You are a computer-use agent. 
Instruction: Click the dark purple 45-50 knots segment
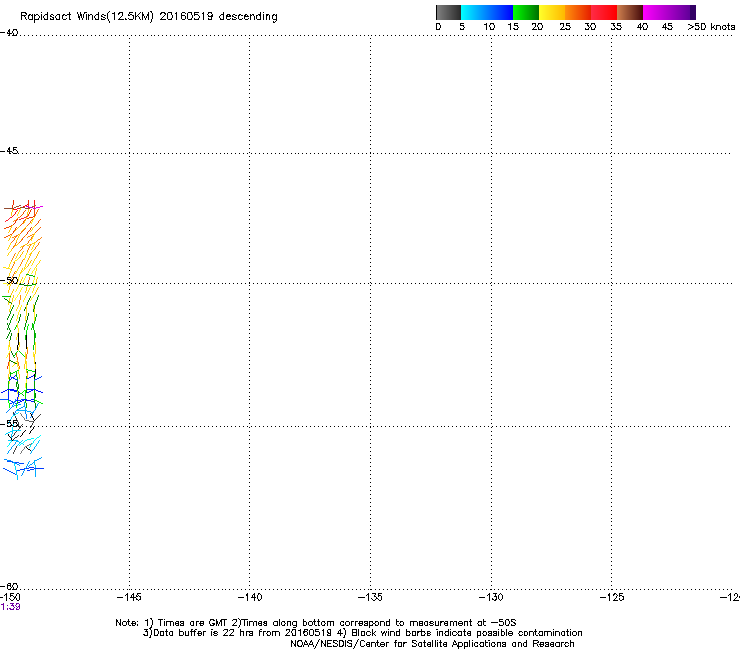pyautogui.click(x=682, y=12)
